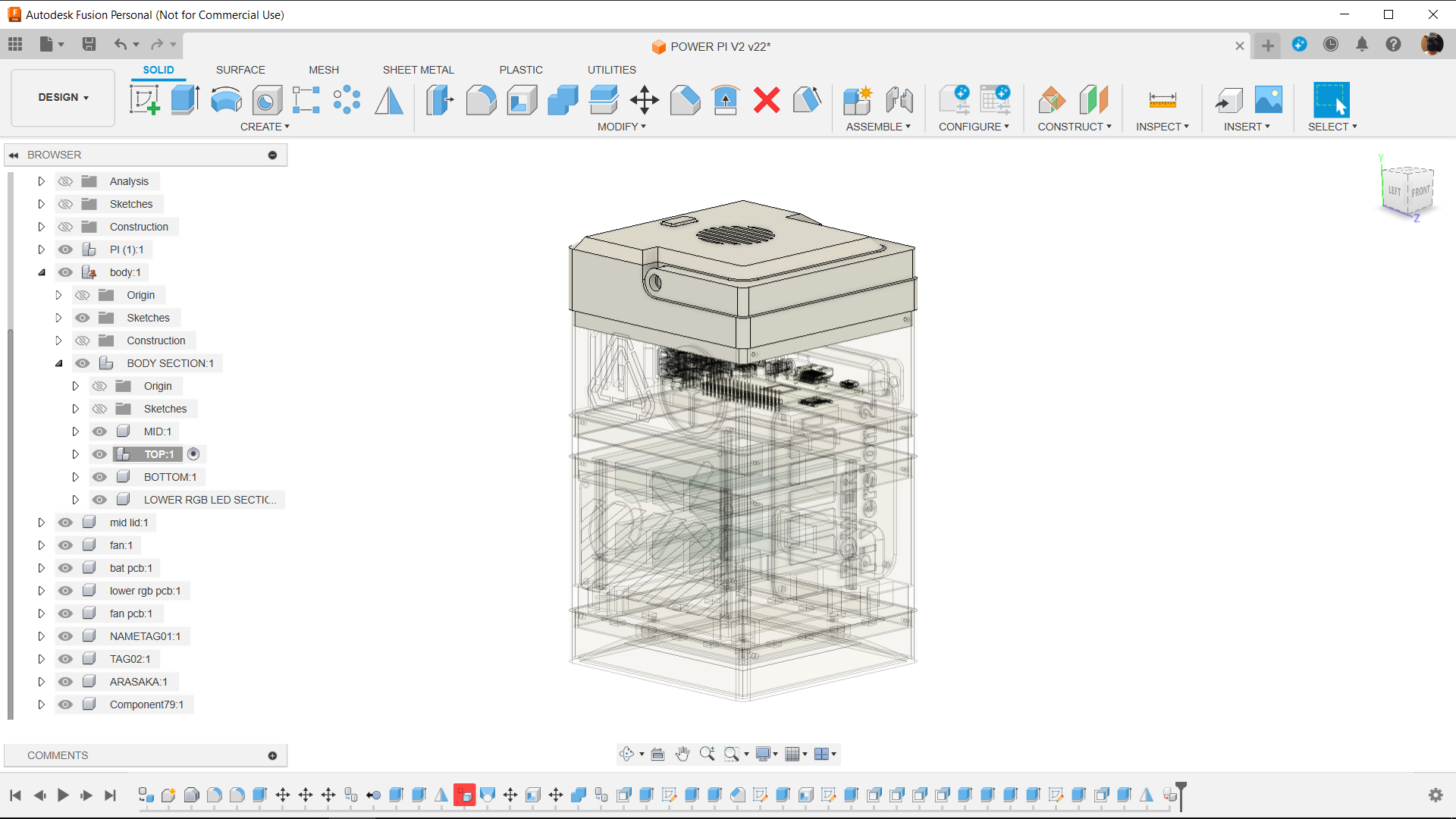Switch to the UTILITIES tab
The width and height of the screenshot is (1456, 819).
click(x=612, y=70)
